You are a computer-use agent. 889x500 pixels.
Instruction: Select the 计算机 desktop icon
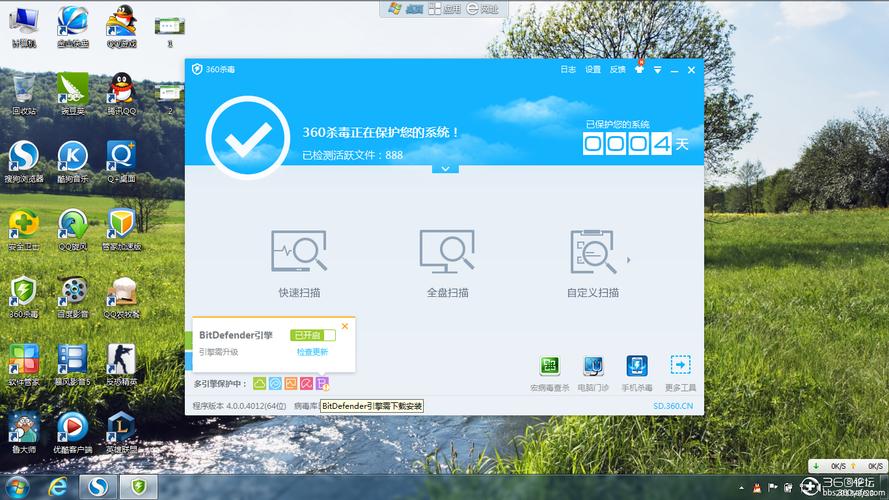click(24, 27)
